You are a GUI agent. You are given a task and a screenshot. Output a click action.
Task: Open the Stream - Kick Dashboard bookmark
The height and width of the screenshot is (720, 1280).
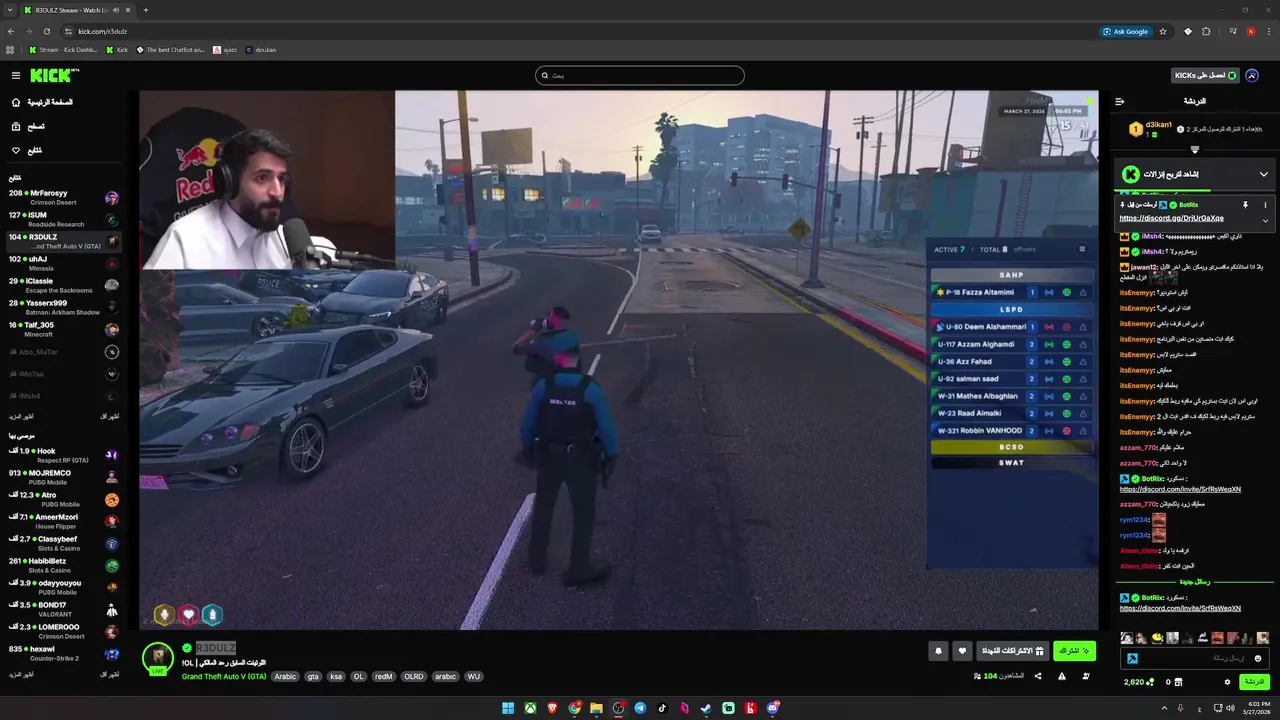pos(62,49)
